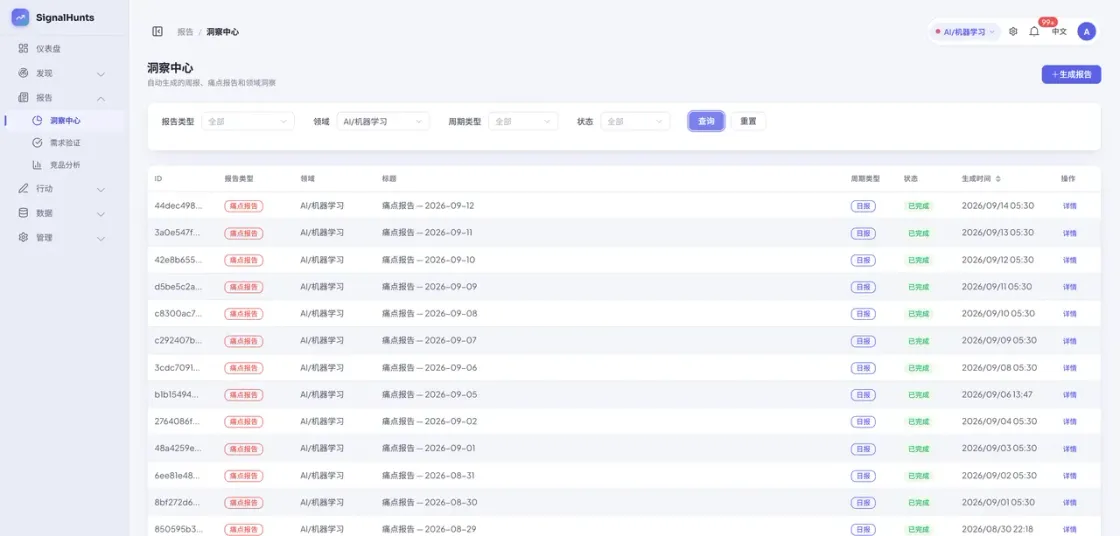Screen dimensions: 1120x536
Task: Expand the 数据 sidebar menu chevron
Action: pos(101,214)
